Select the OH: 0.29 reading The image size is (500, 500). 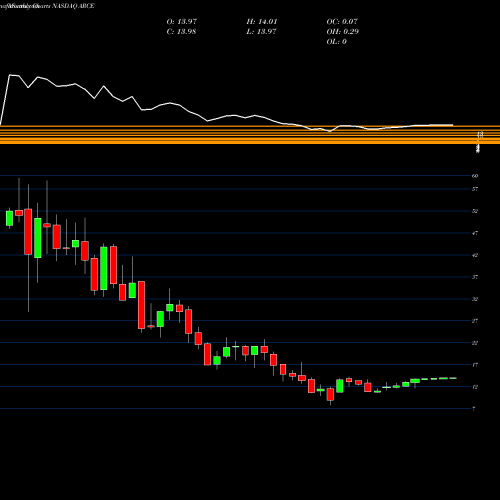point(343,32)
